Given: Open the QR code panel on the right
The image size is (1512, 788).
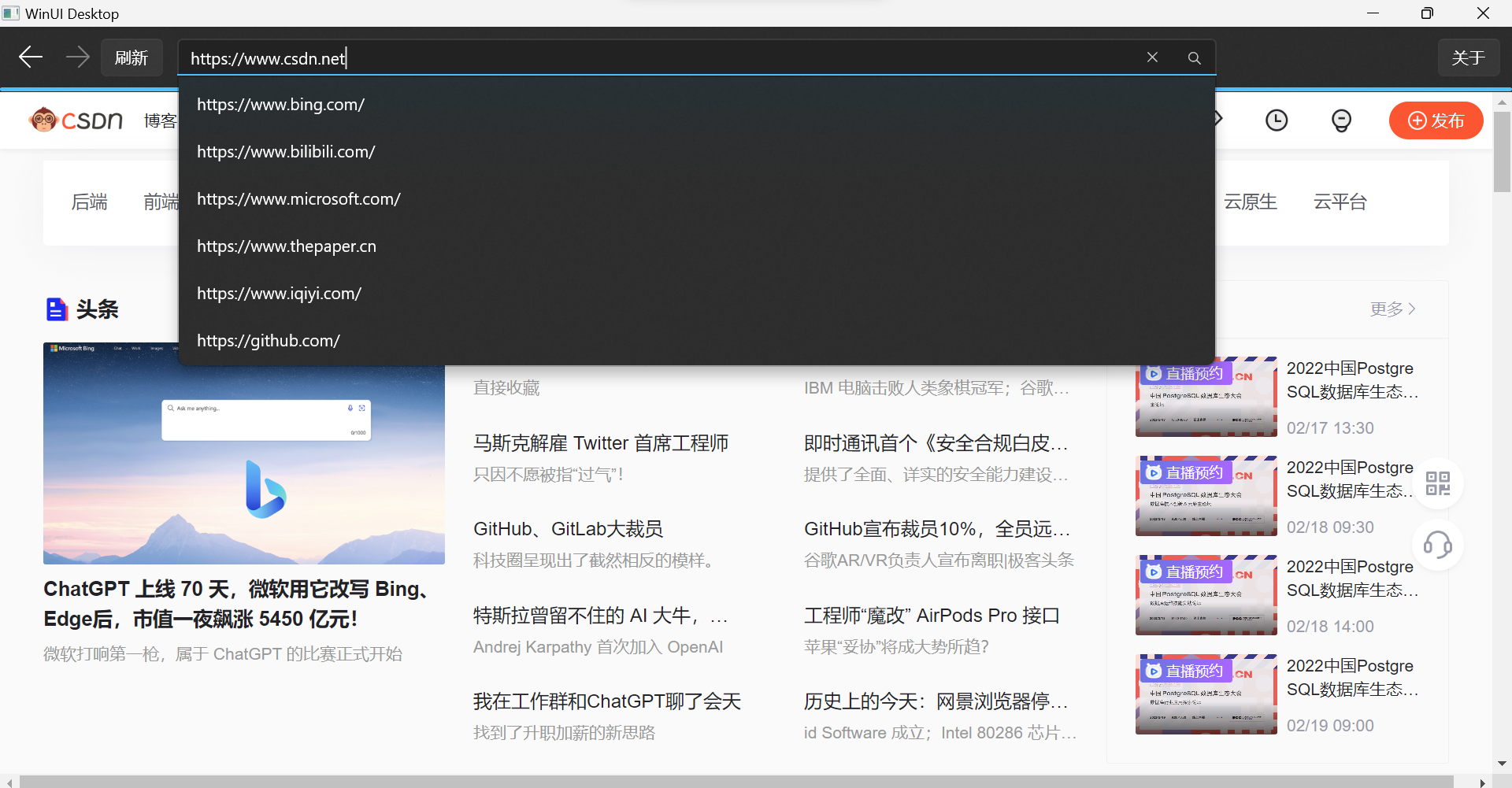Looking at the screenshot, I should [1439, 483].
